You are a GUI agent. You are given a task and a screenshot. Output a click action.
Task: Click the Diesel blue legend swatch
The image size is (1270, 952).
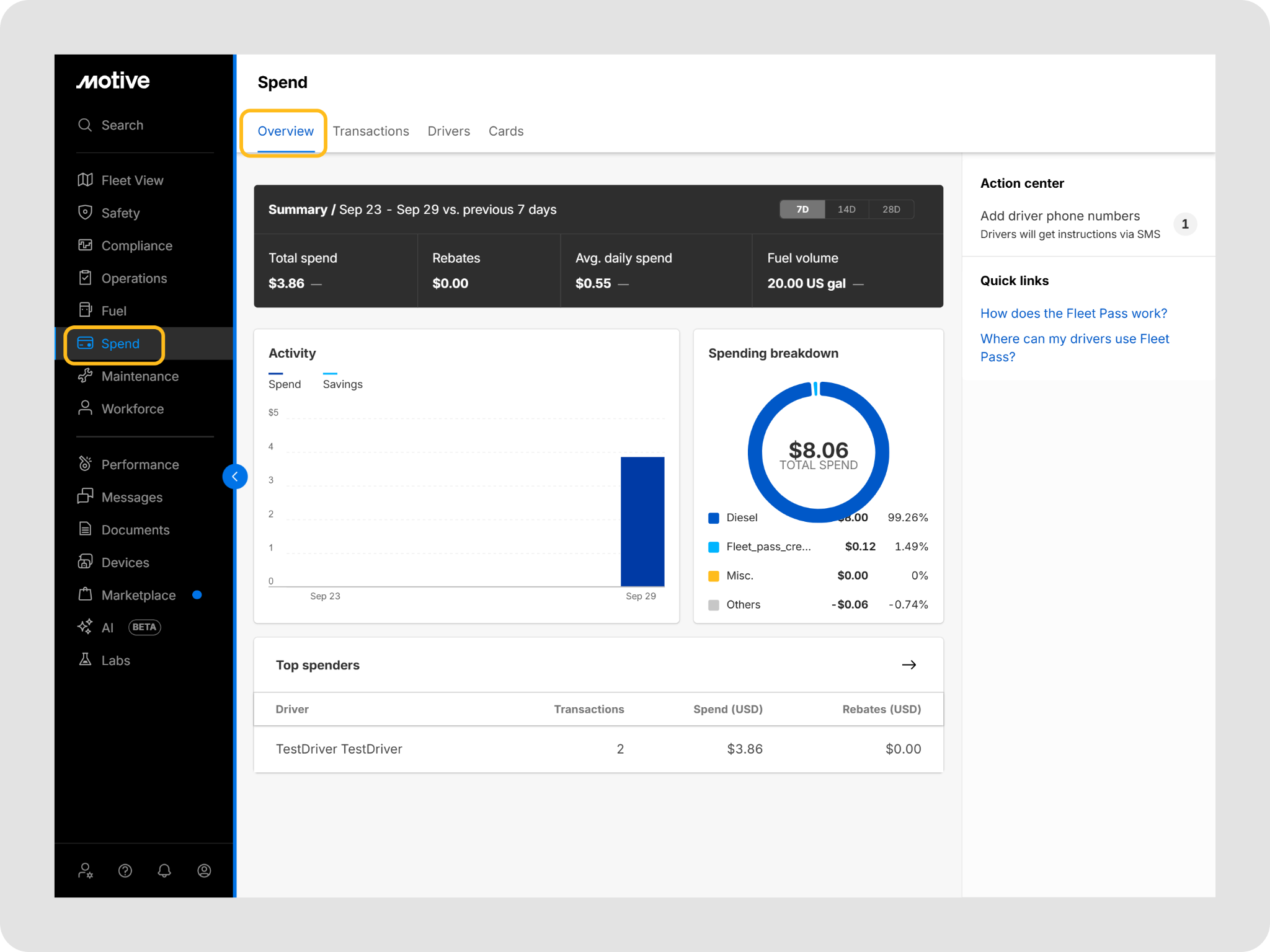714,518
